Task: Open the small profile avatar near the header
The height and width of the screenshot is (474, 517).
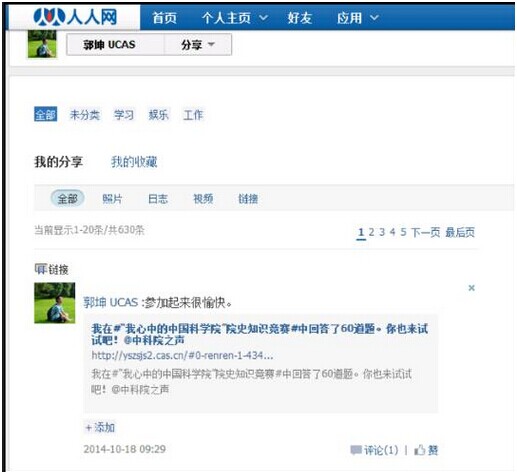Action: point(42,44)
